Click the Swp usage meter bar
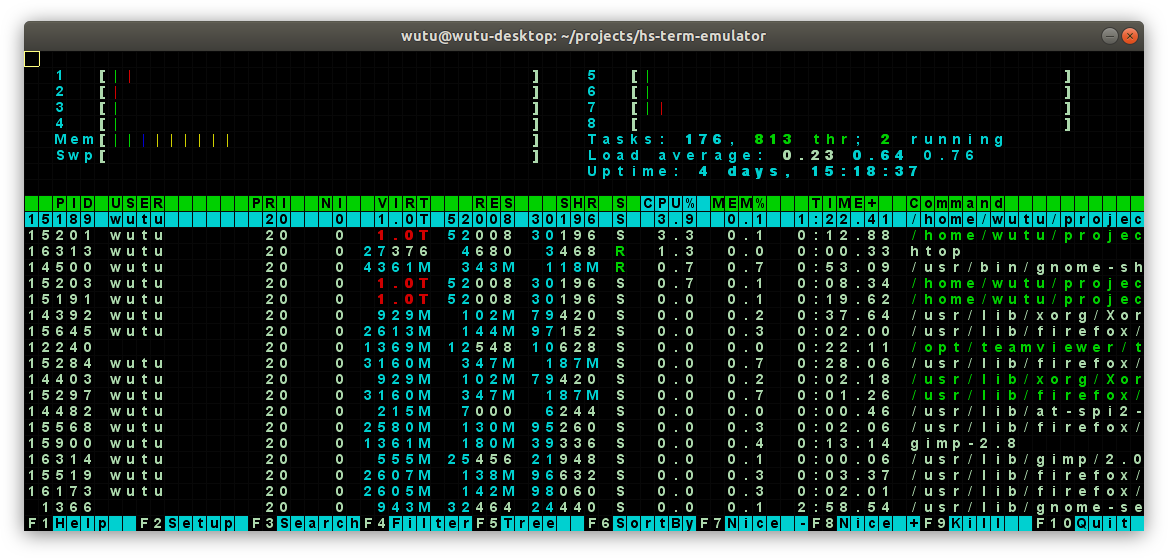The image size is (1168, 558). [298, 156]
